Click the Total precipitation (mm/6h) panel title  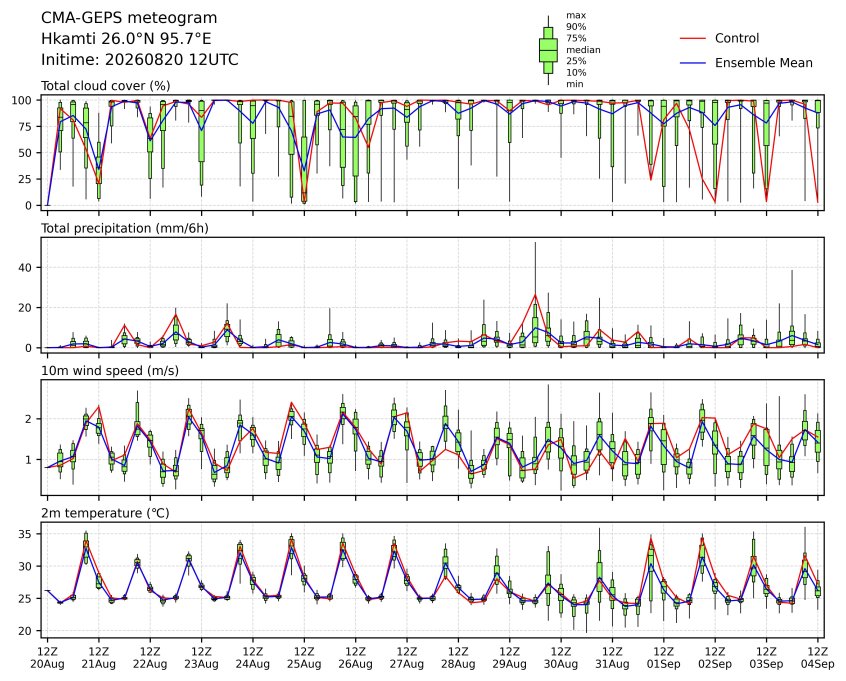[125, 228]
